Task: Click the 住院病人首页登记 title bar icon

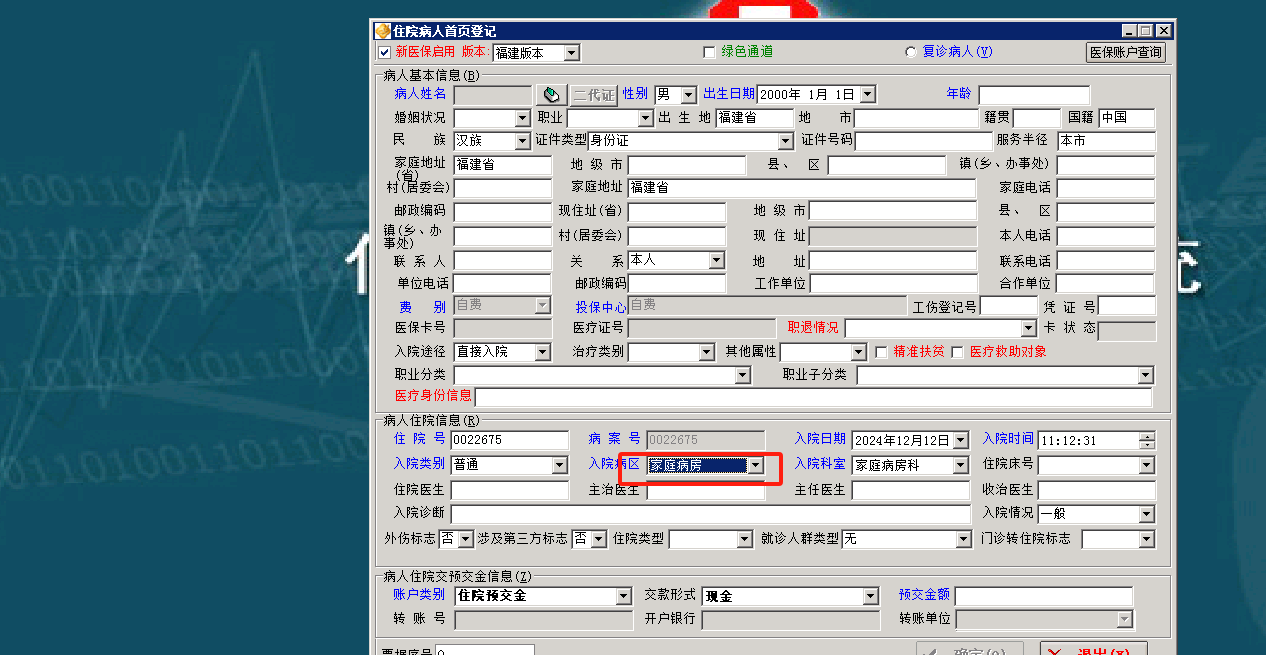Action: tap(382, 31)
